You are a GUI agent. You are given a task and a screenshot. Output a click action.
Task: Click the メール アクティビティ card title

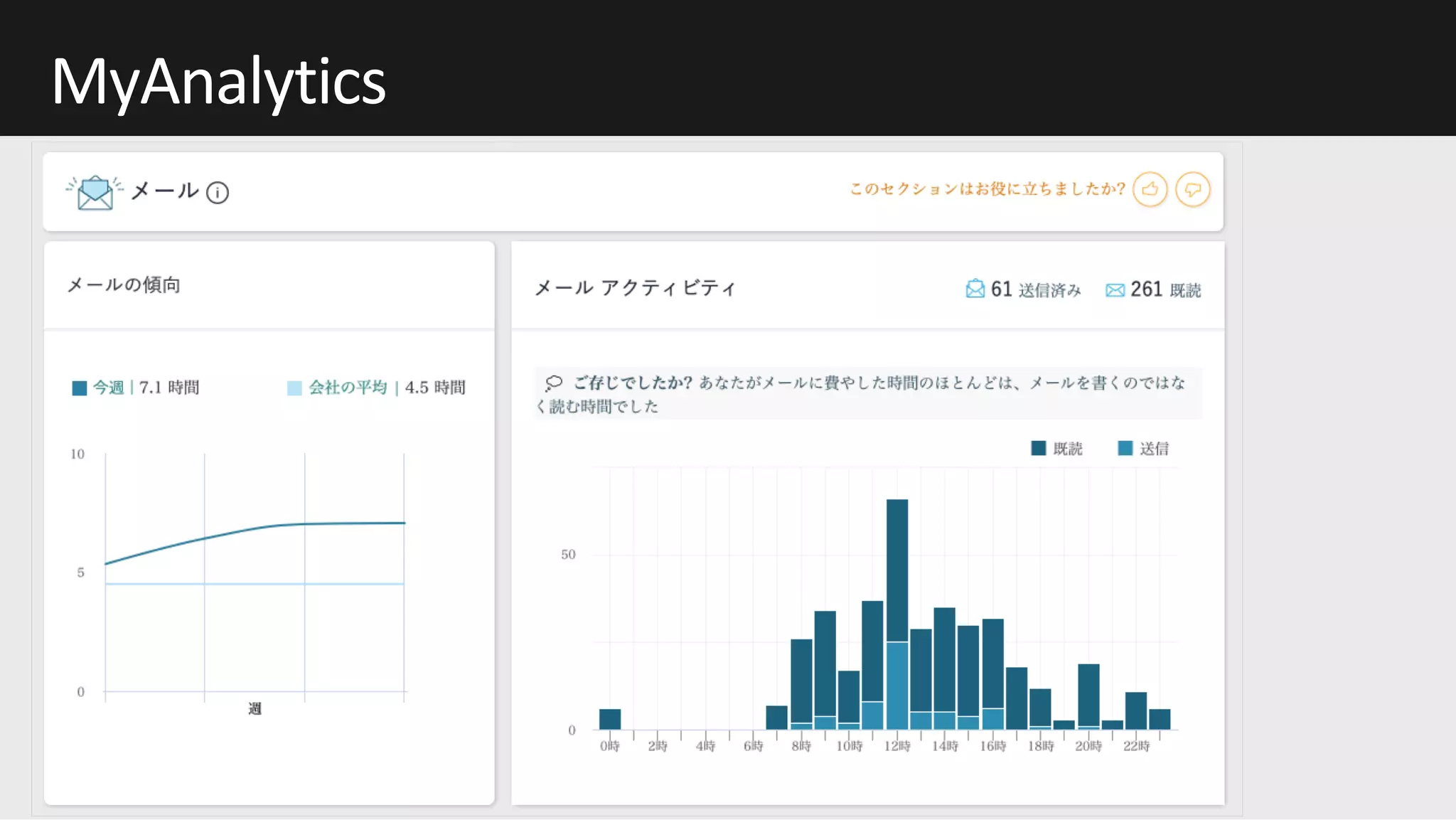[635, 288]
